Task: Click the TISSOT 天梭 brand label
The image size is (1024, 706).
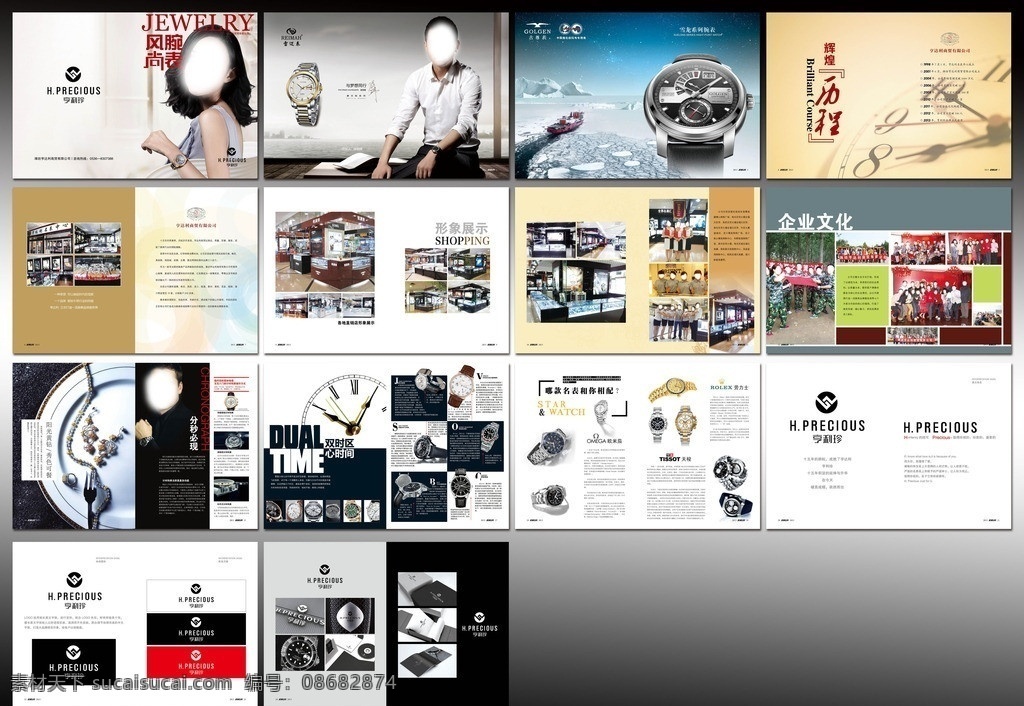Action: click(674, 458)
